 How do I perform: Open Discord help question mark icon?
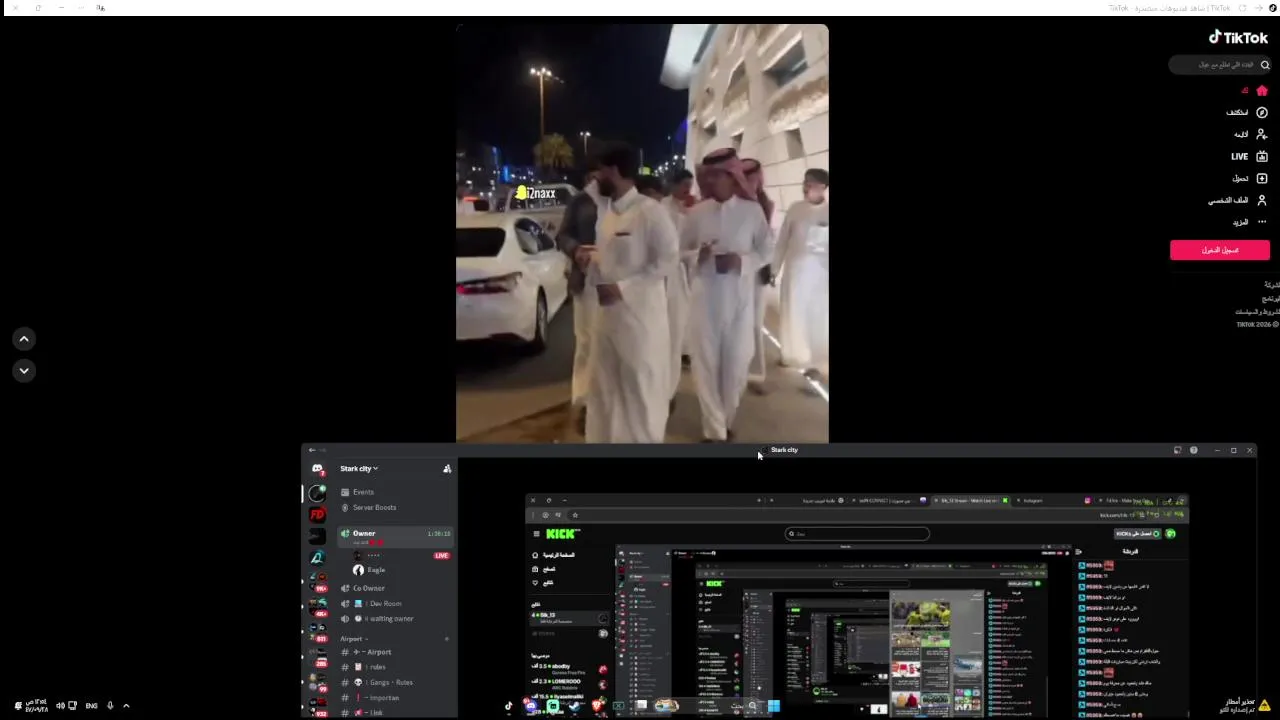click(x=1193, y=450)
